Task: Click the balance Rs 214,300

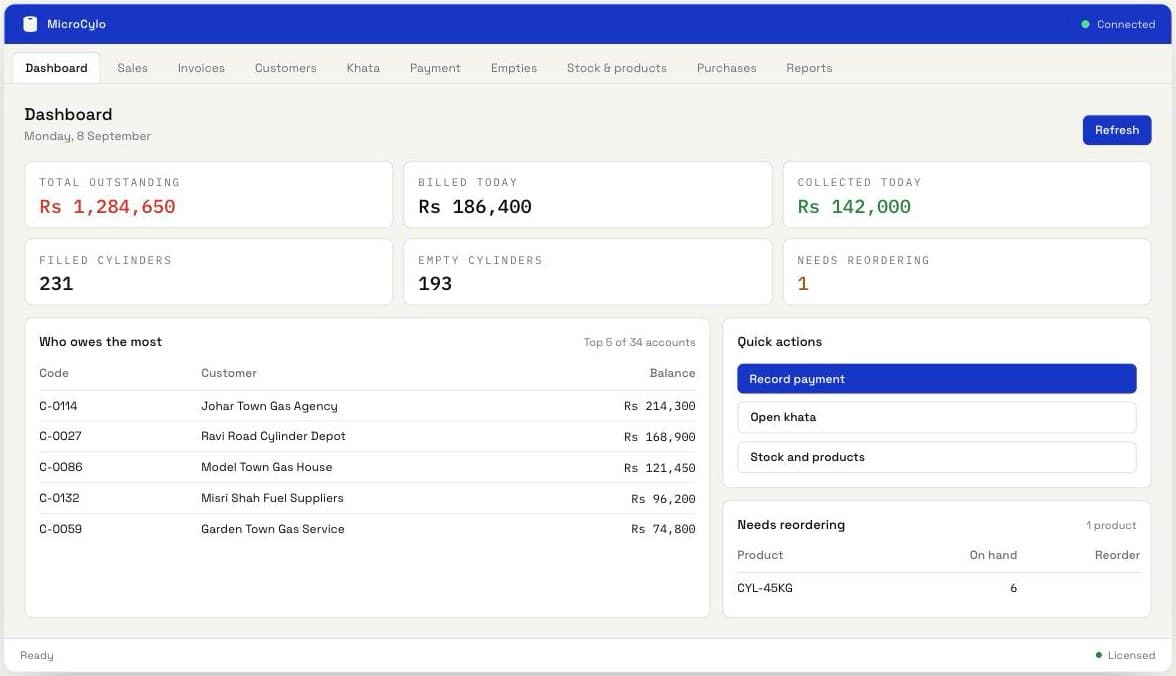Action: click(x=659, y=406)
